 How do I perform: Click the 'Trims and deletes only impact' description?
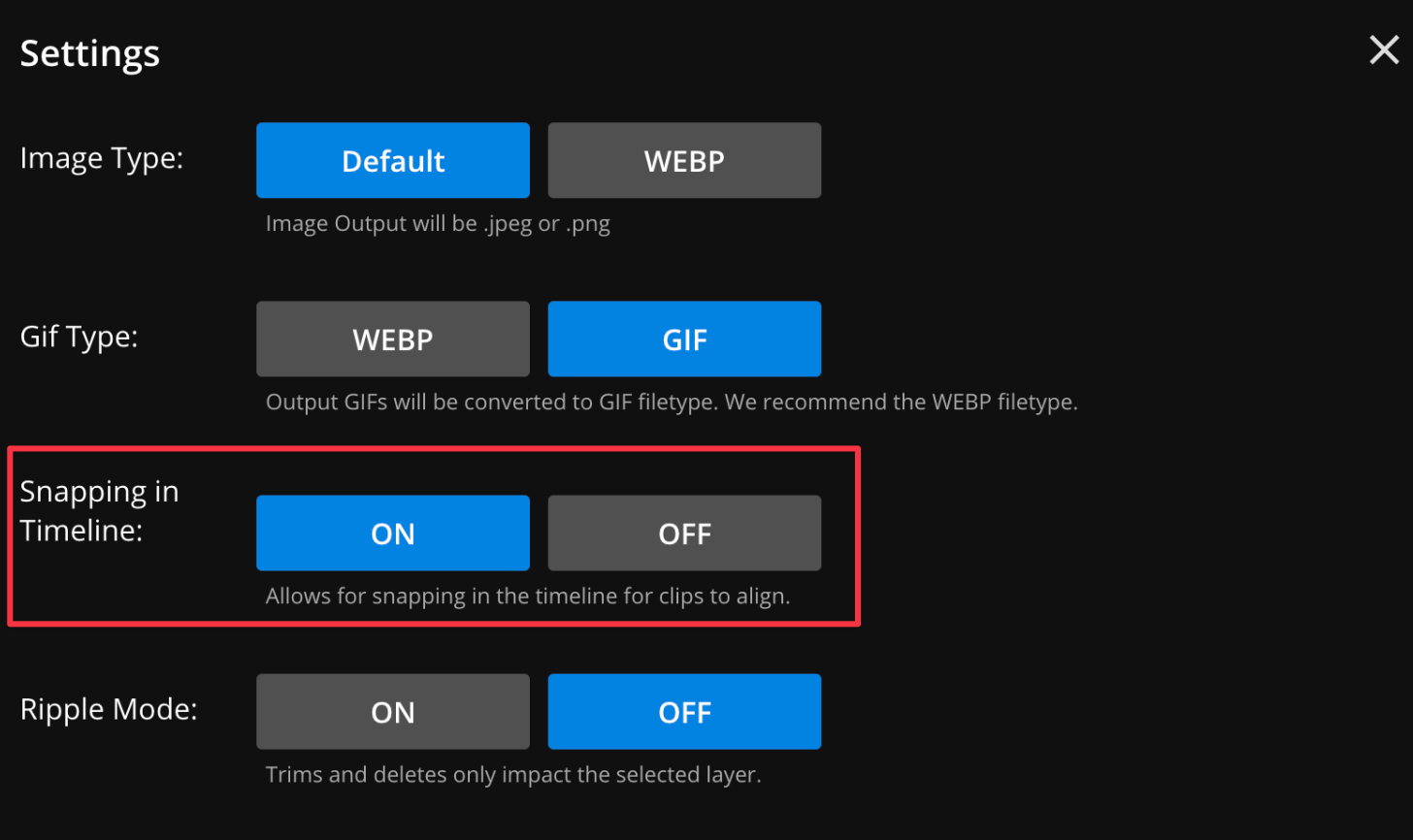tap(513, 774)
